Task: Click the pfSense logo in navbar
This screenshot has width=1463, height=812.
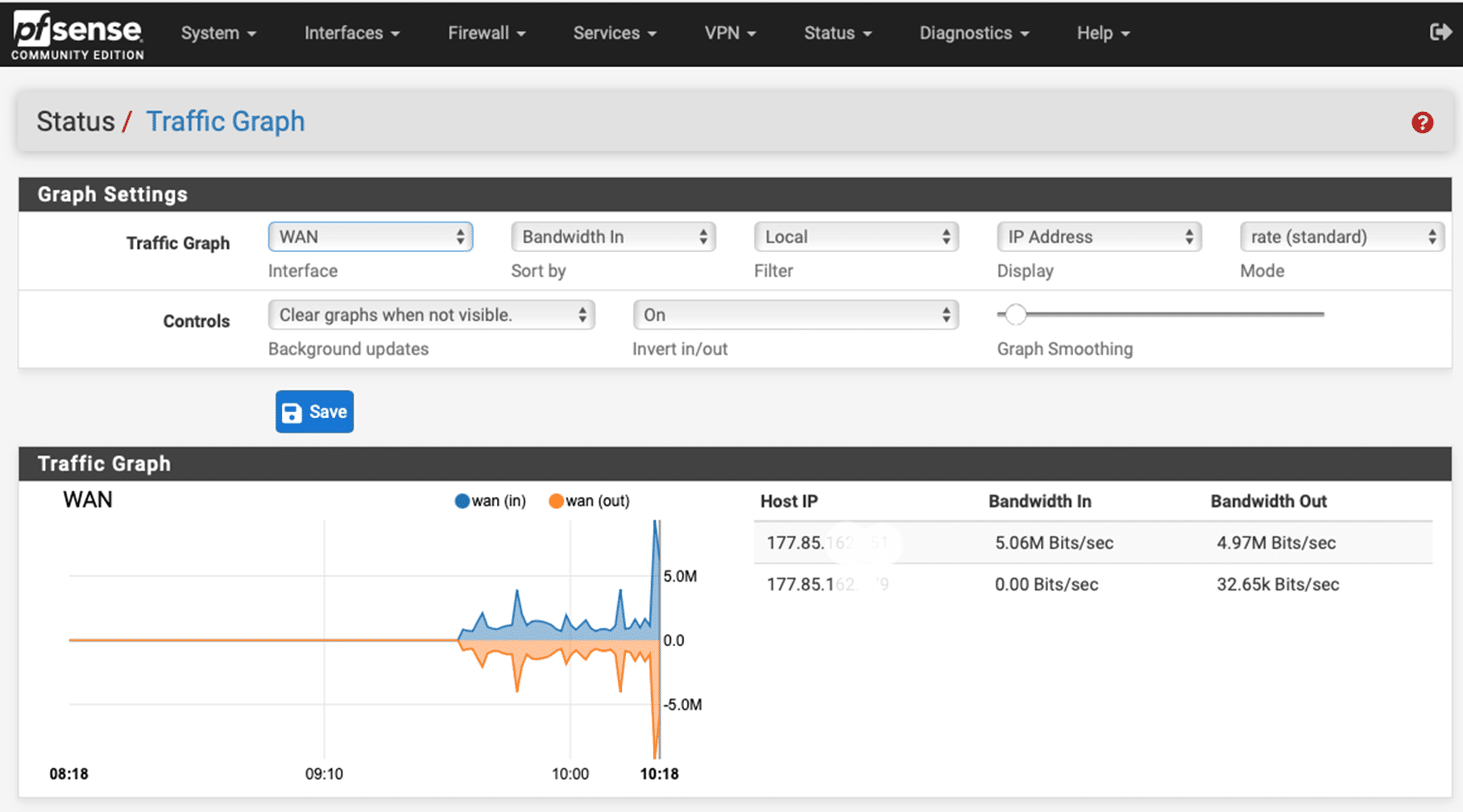Action: 77,35
